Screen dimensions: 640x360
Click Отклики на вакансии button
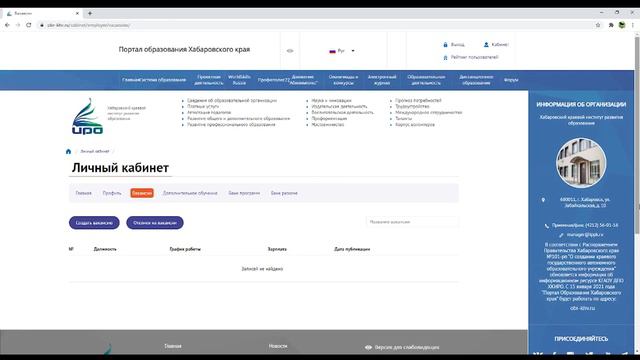(x=155, y=223)
